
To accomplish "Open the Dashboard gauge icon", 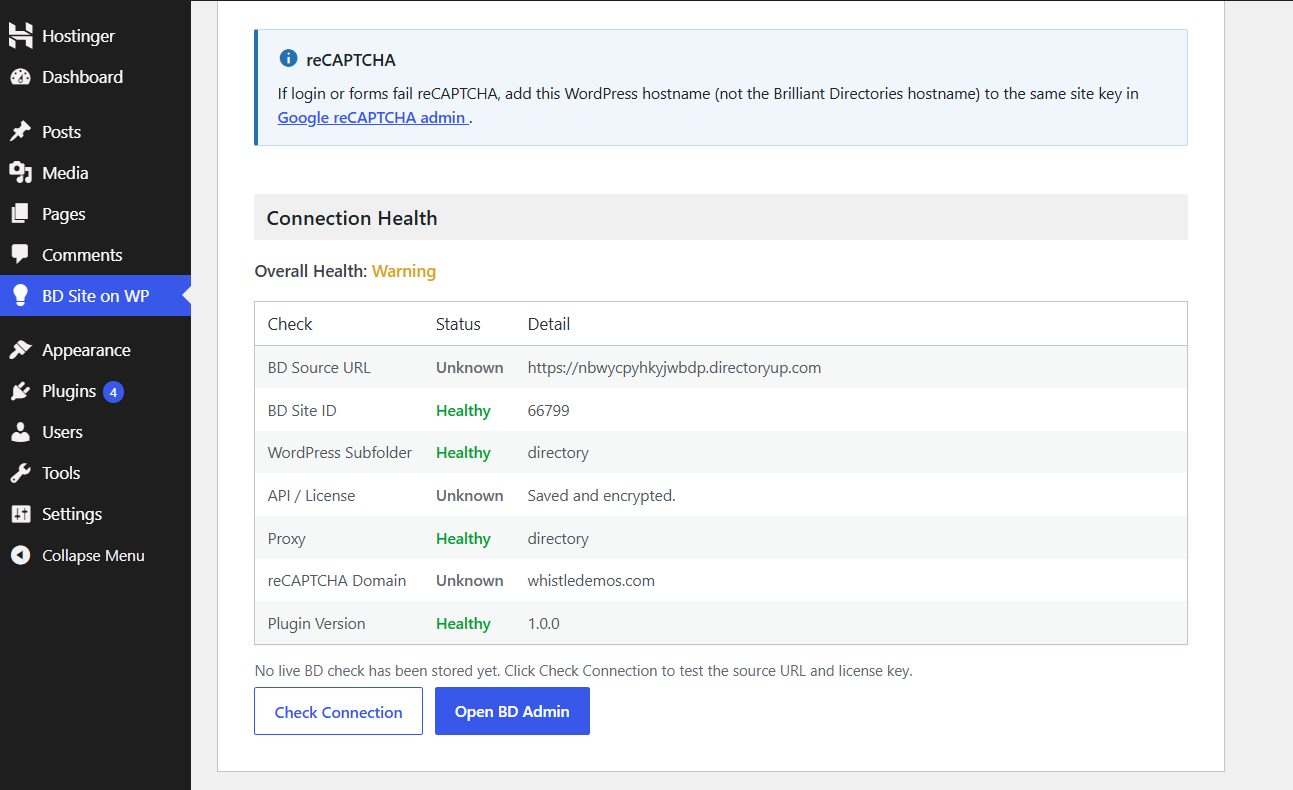I will pos(20,77).
